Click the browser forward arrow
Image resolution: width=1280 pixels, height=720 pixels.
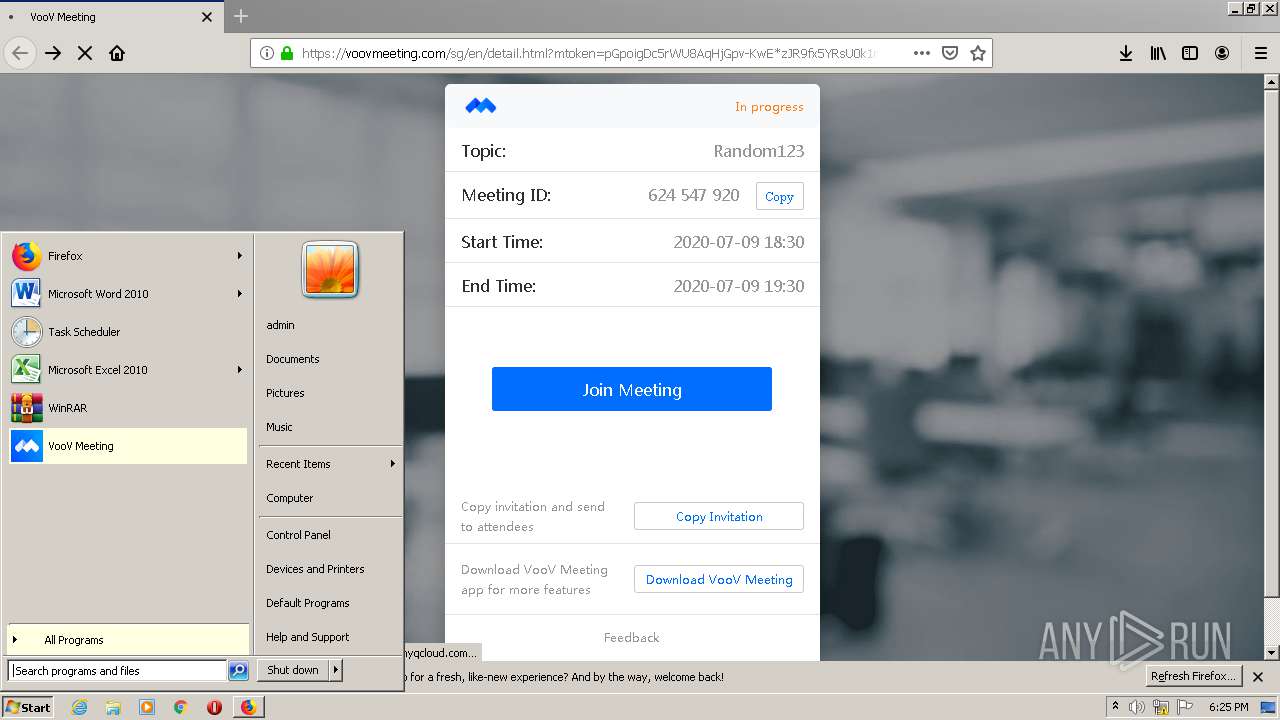point(53,53)
